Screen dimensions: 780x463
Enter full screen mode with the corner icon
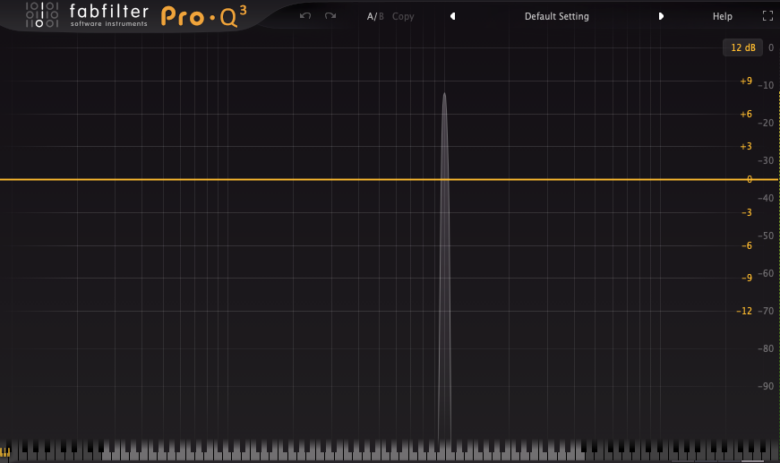point(765,16)
